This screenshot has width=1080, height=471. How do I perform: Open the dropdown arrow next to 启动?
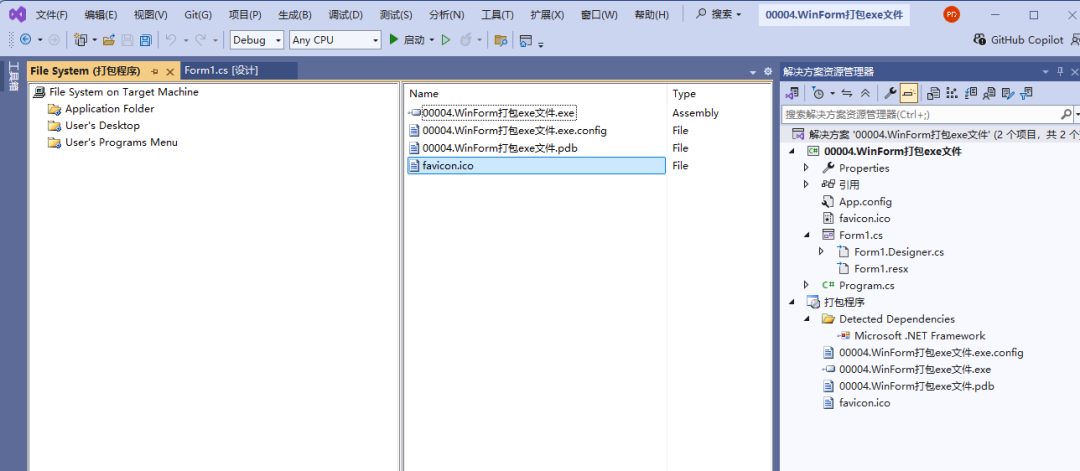point(432,40)
